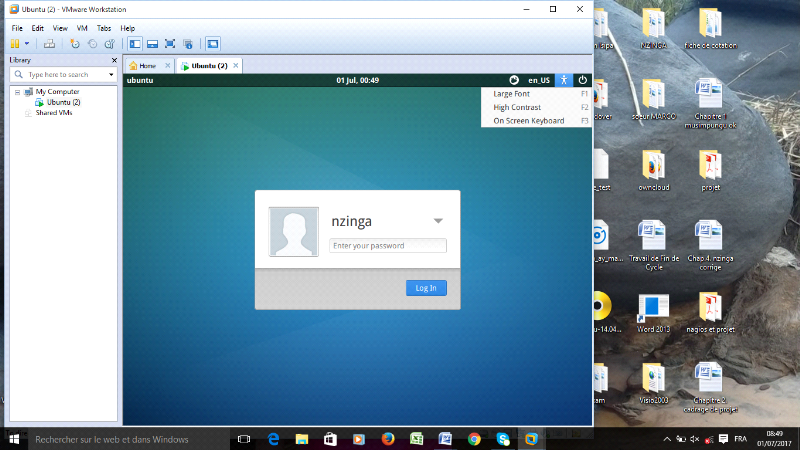
Task: Turn on the On Screen Keyboard
Action: pyautogui.click(x=528, y=121)
